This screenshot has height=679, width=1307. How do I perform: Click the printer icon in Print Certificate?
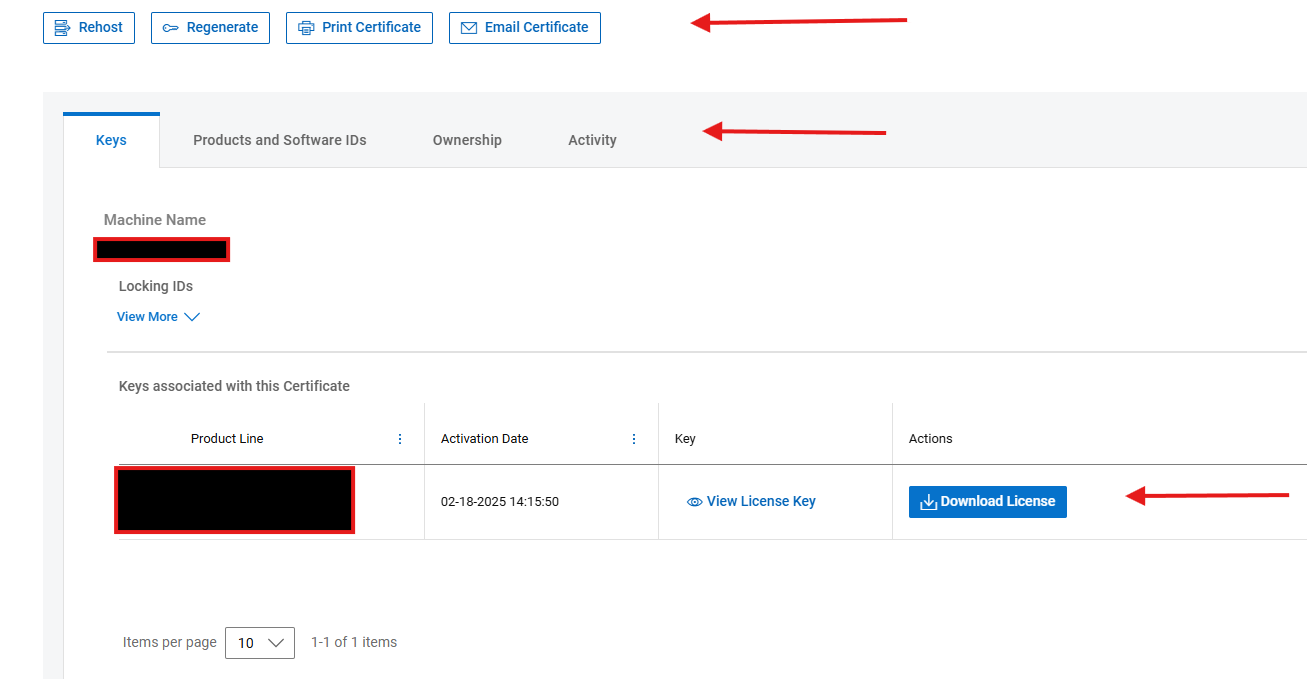(306, 27)
